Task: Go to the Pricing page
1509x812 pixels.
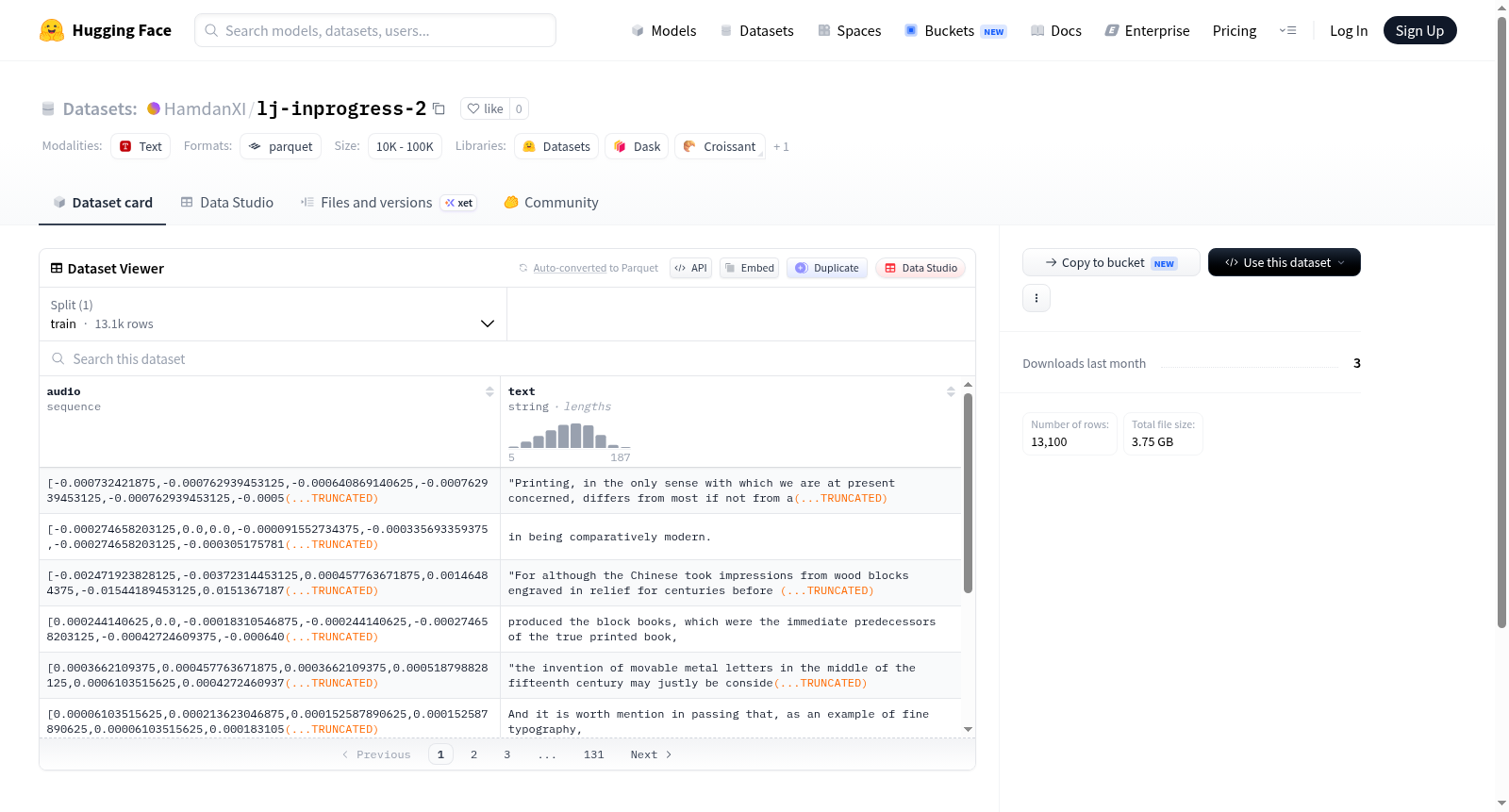Action: click(1235, 30)
